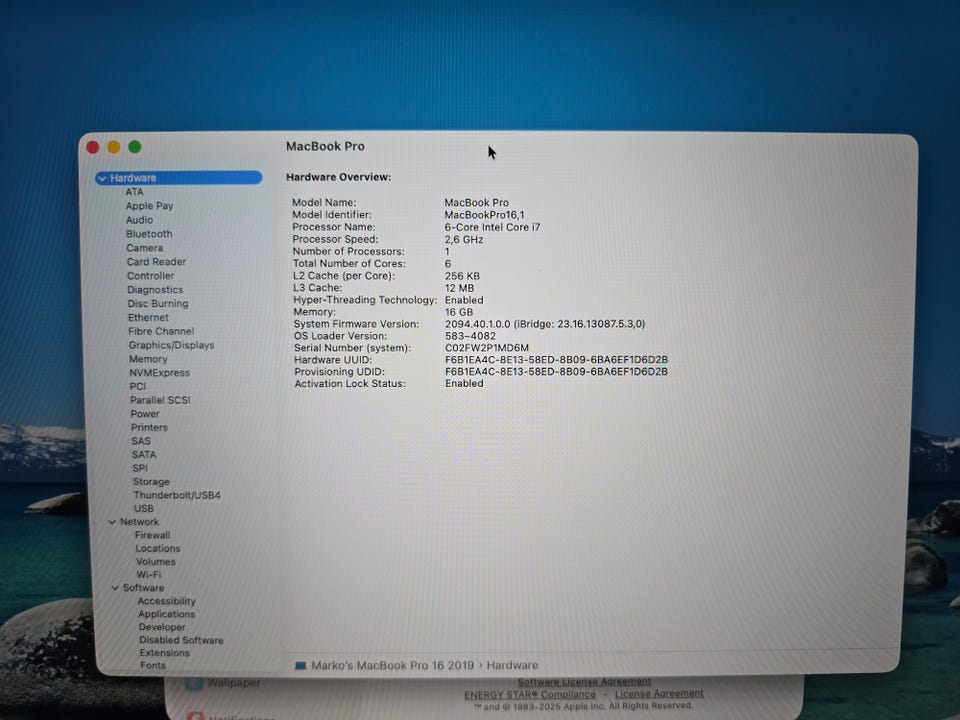
Task: Click the Processor Speed value 2,6 GHz
Action: pos(463,239)
